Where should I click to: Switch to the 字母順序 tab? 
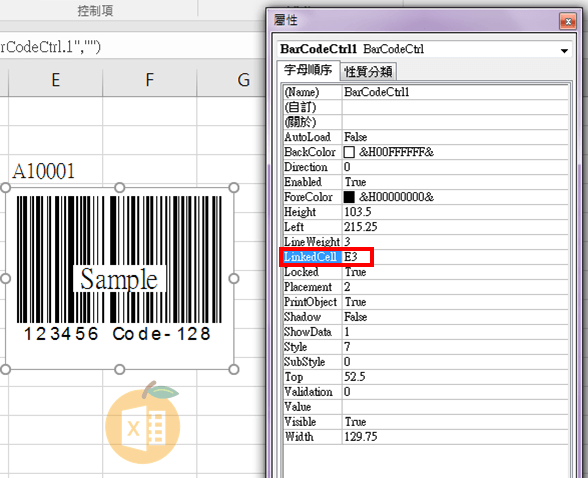coord(308,70)
